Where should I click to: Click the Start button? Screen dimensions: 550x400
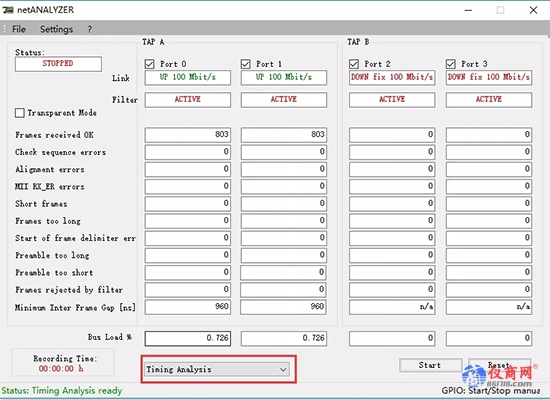(x=430, y=365)
